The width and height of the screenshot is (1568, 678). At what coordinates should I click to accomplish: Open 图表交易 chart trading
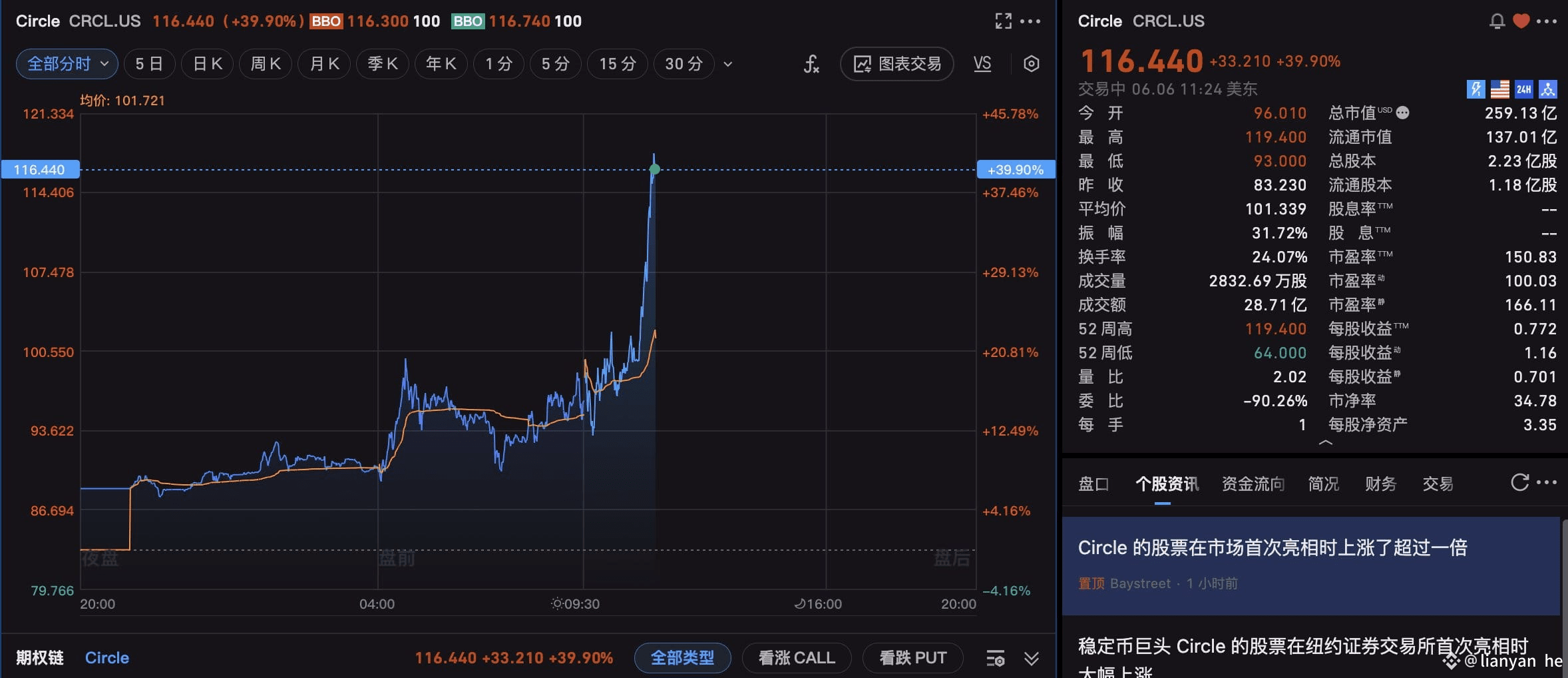click(897, 64)
